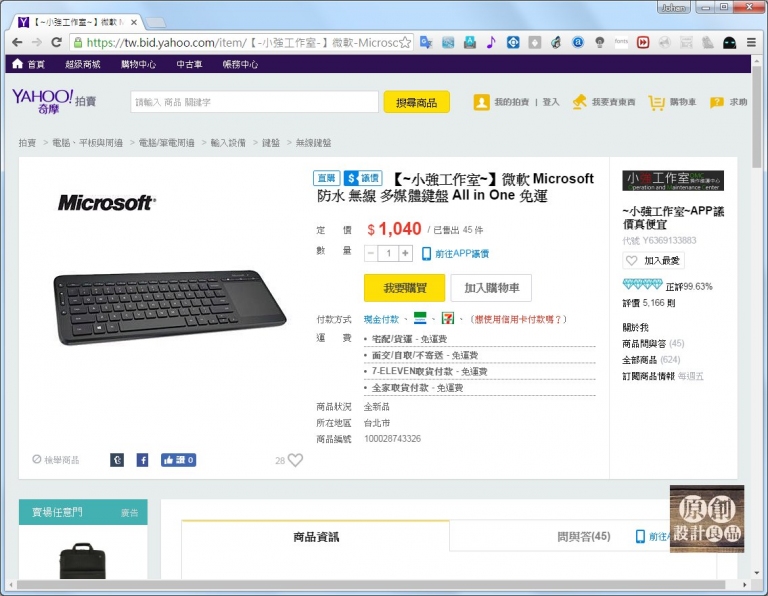Click the keyboard product image
This screenshot has height=596, width=768.
pyautogui.click(x=169, y=307)
